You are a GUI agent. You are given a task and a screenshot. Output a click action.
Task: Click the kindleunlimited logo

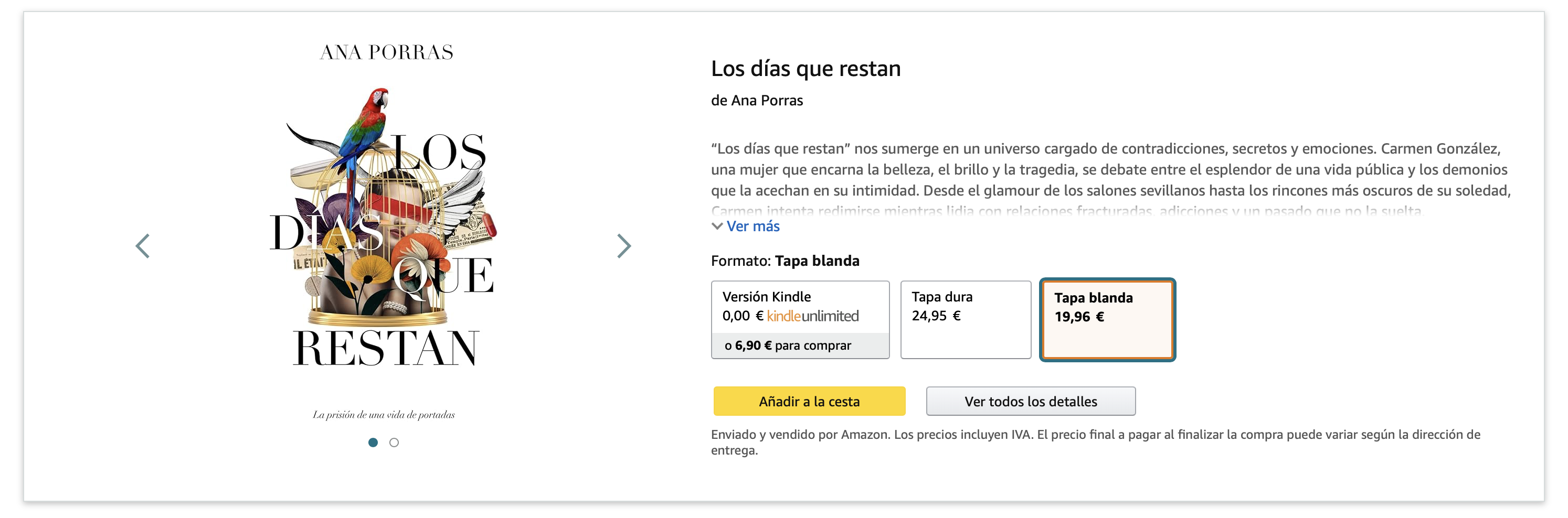tap(813, 316)
